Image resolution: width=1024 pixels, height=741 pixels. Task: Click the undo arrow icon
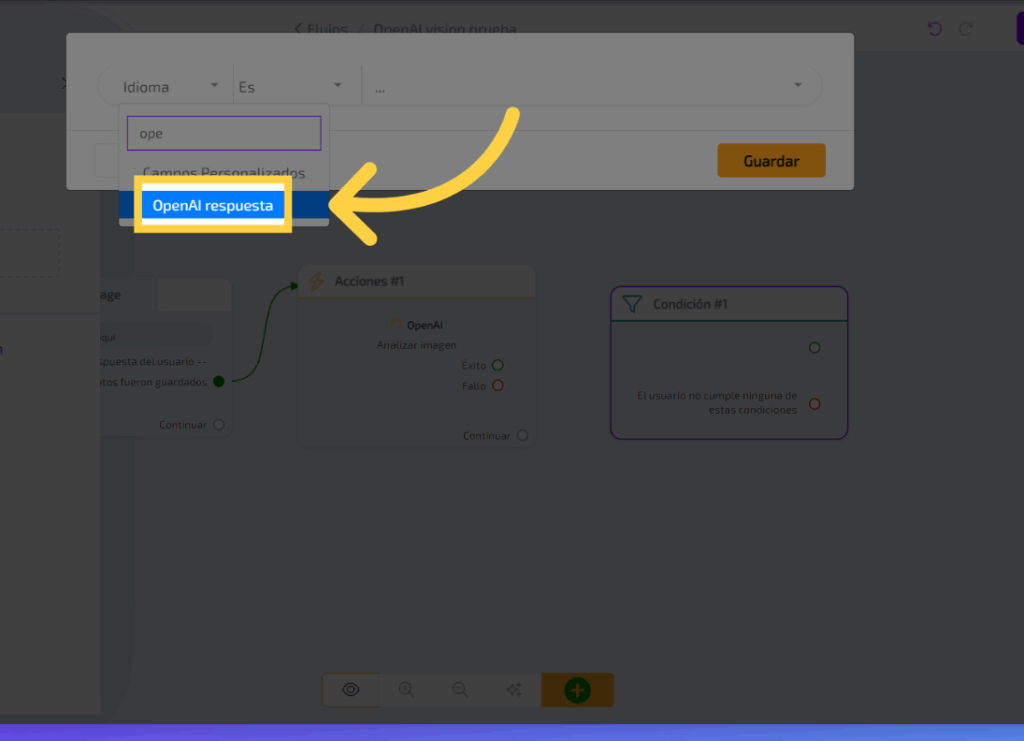pos(935,29)
